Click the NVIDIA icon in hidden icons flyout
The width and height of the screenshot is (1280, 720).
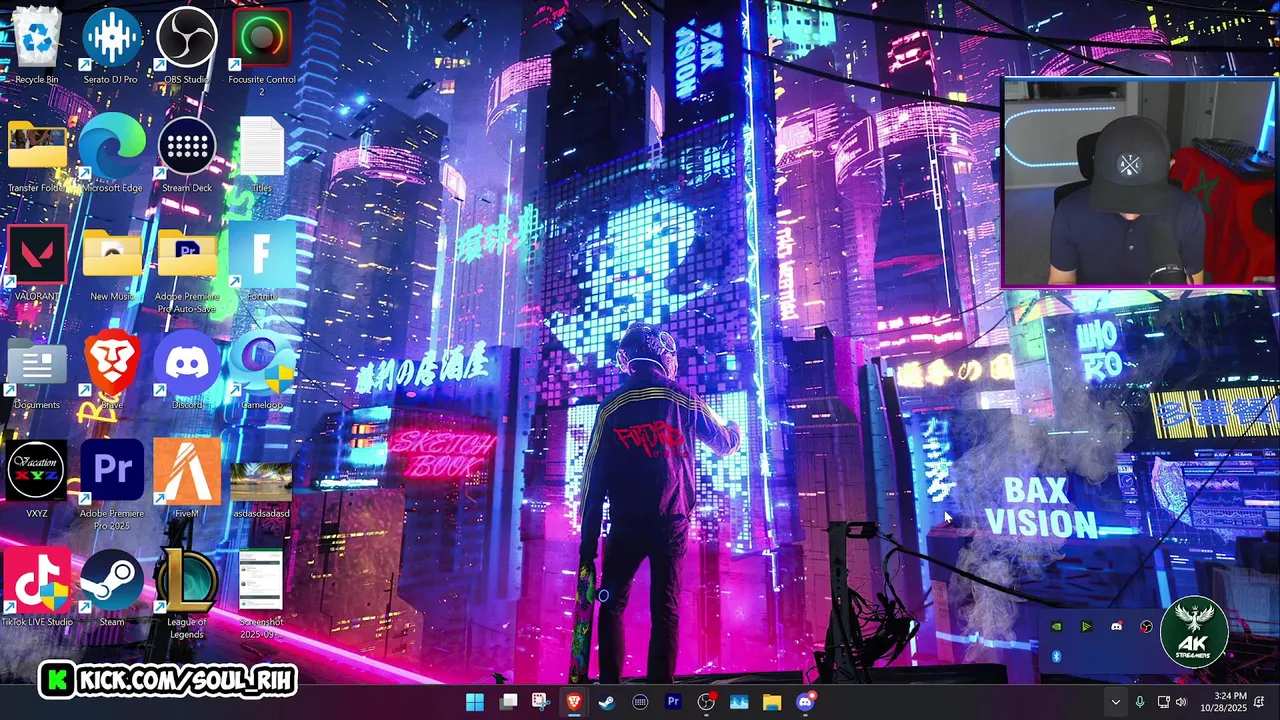[1056, 627]
